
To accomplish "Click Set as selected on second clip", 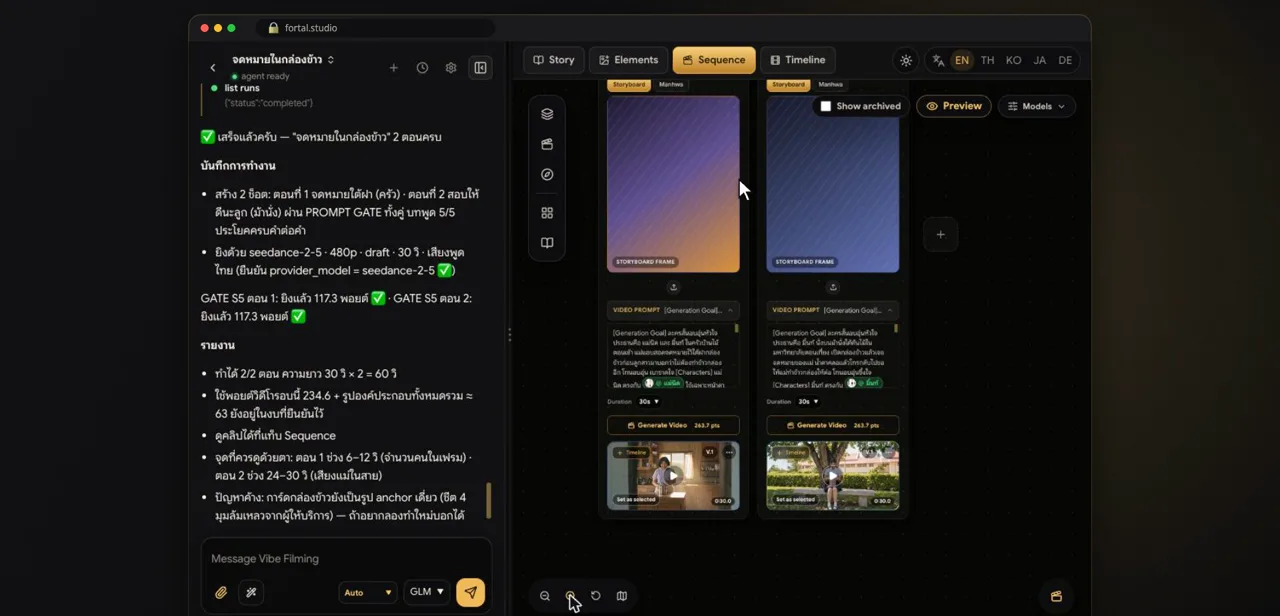I will (x=795, y=500).
